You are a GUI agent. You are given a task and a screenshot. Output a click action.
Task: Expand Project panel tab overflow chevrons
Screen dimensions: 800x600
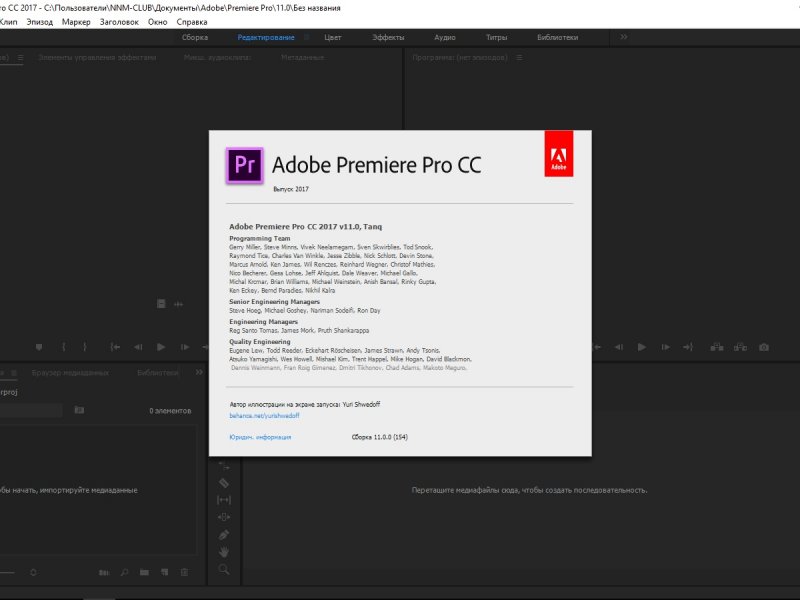(199, 372)
